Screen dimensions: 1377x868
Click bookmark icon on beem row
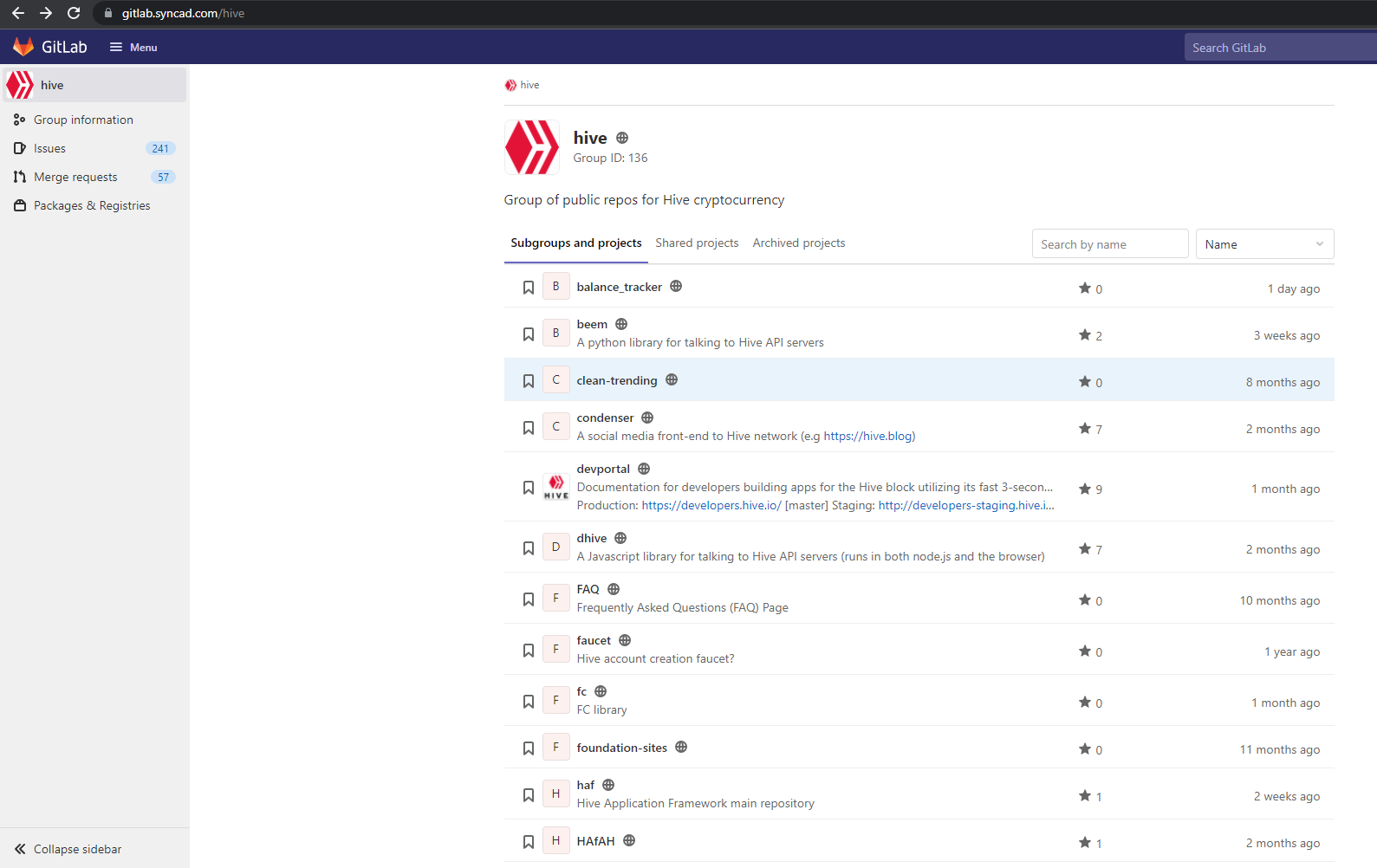529,334
